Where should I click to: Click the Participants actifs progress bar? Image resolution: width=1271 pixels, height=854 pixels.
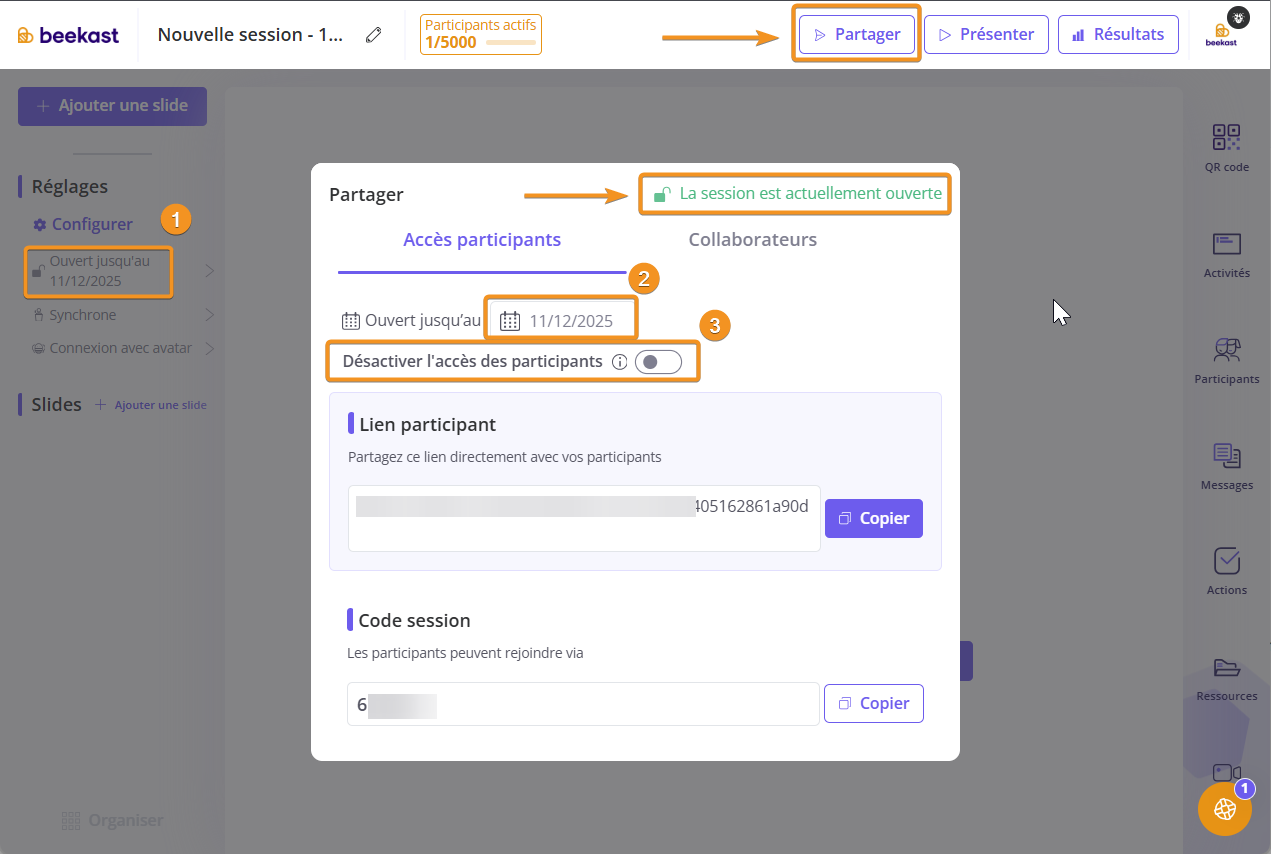coord(510,43)
